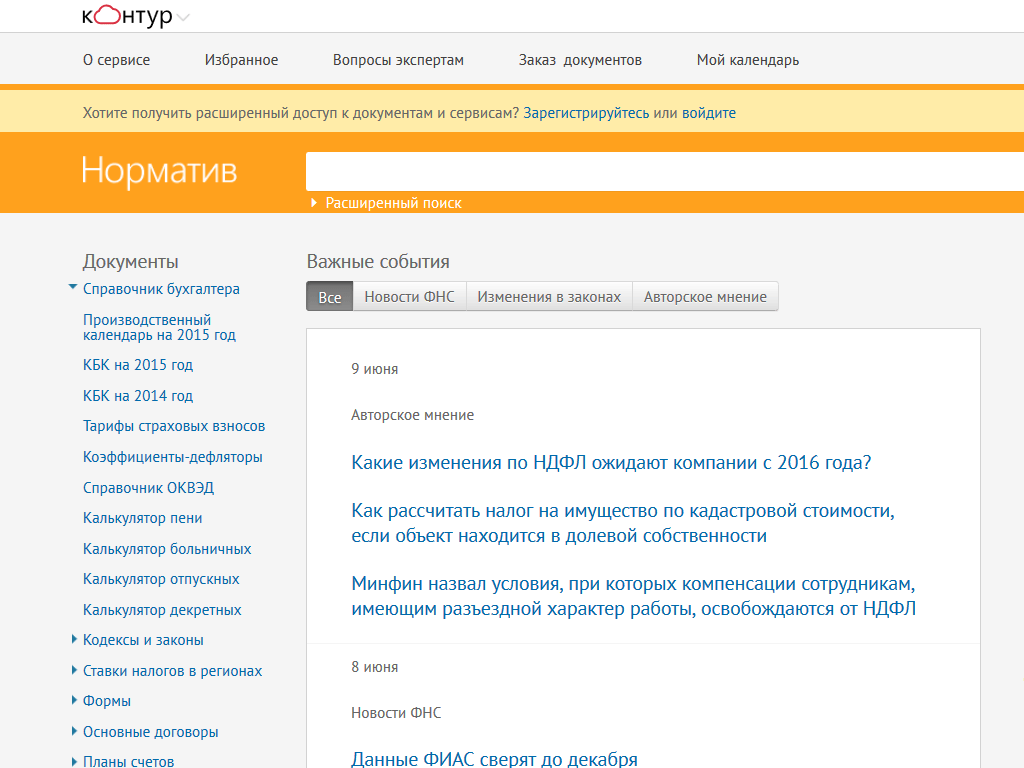Viewport: 1024px width, 768px height.
Task: Open the Калькулятор больничных link
Action: (x=167, y=549)
